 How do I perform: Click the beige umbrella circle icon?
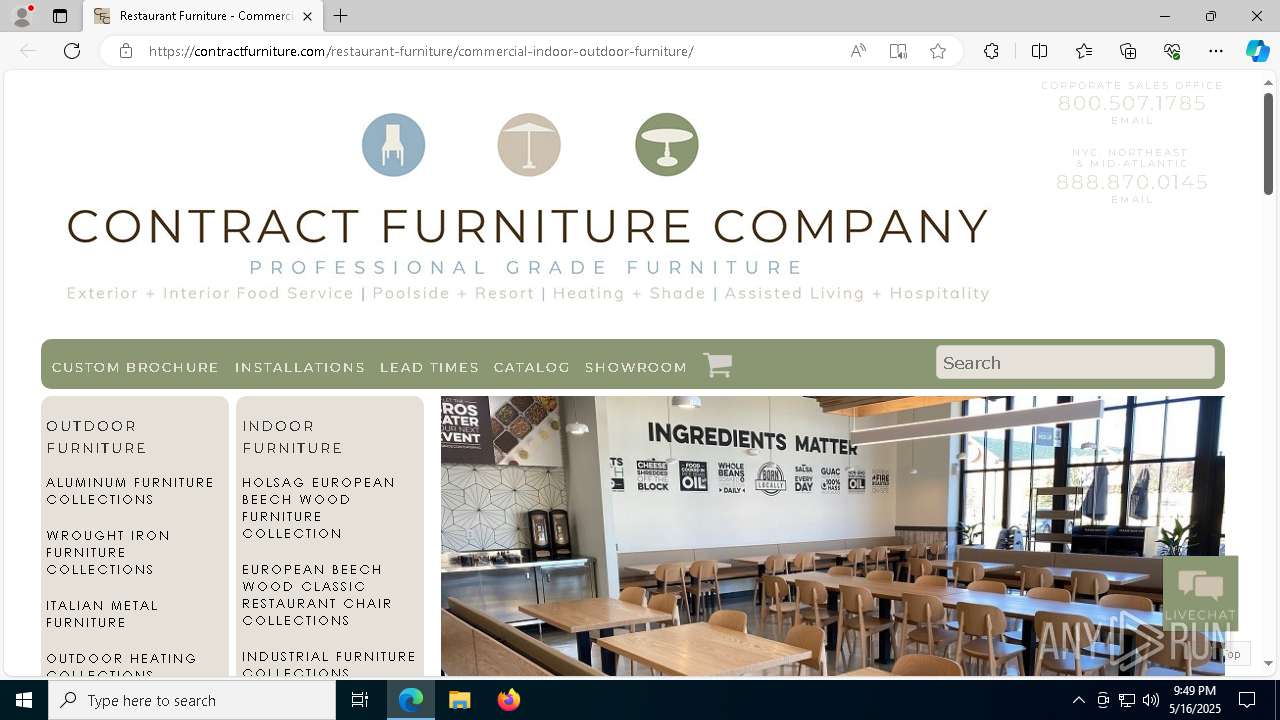click(x=529, y=145)
